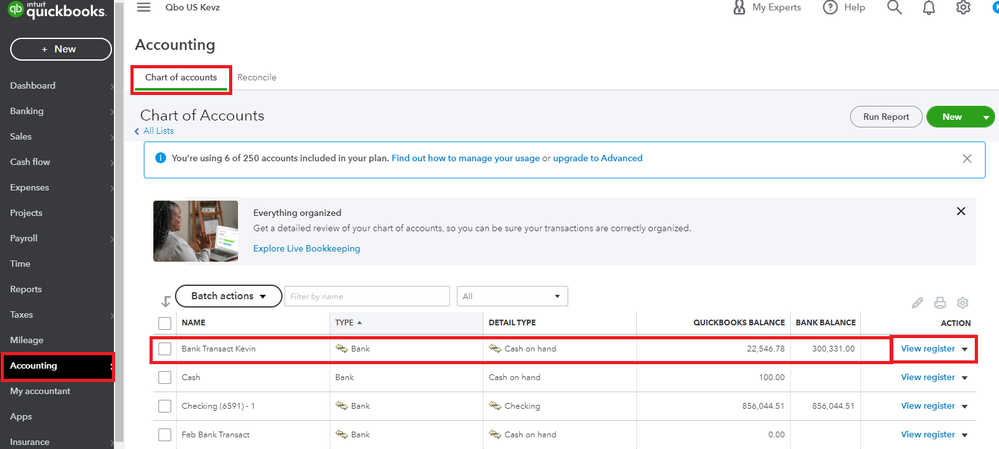Screen dimensions: 999x449
Task: Open the settings gear in header
Action: 963,8
